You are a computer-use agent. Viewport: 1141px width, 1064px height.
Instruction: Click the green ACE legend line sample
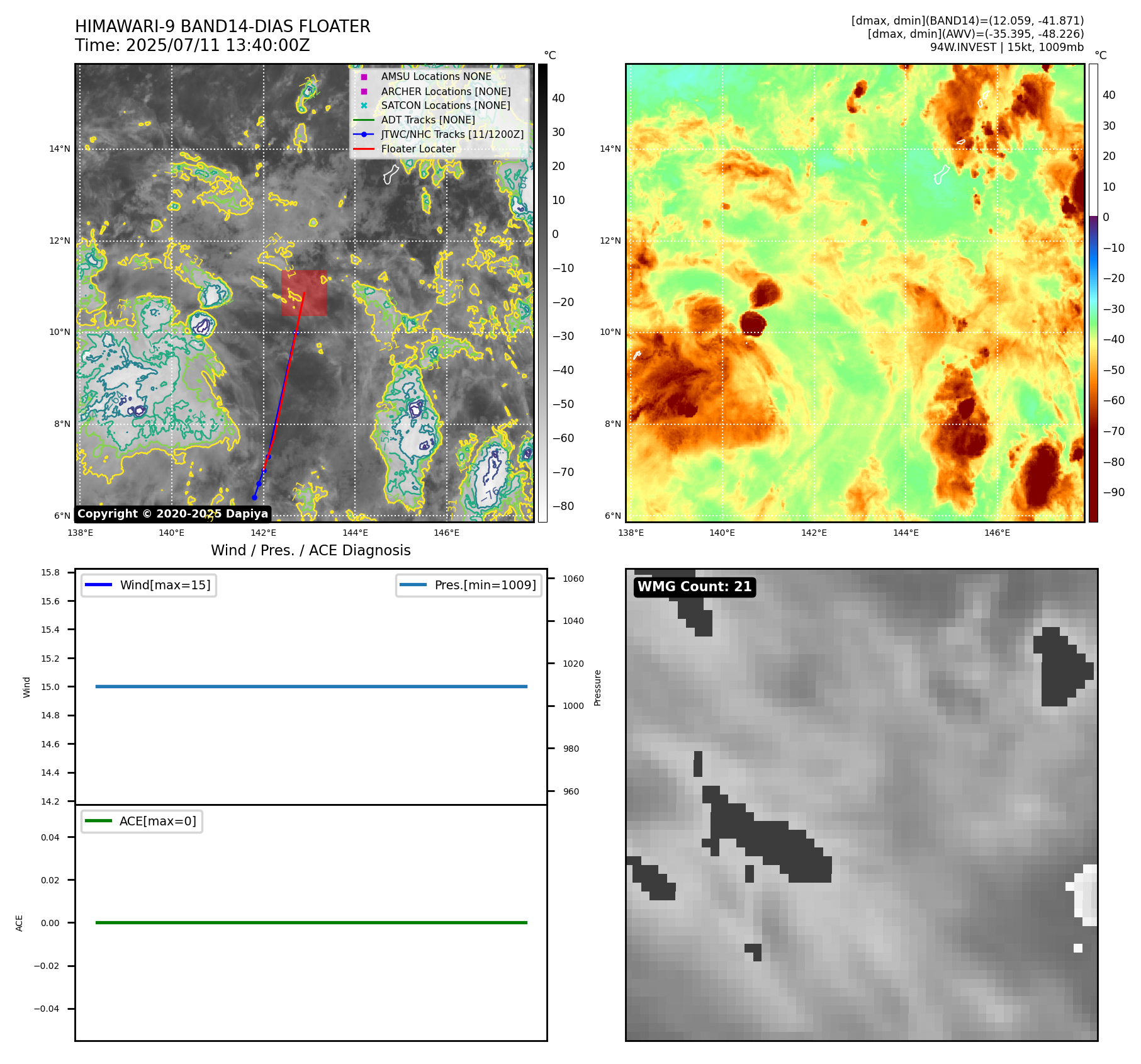tap(98, 821)
